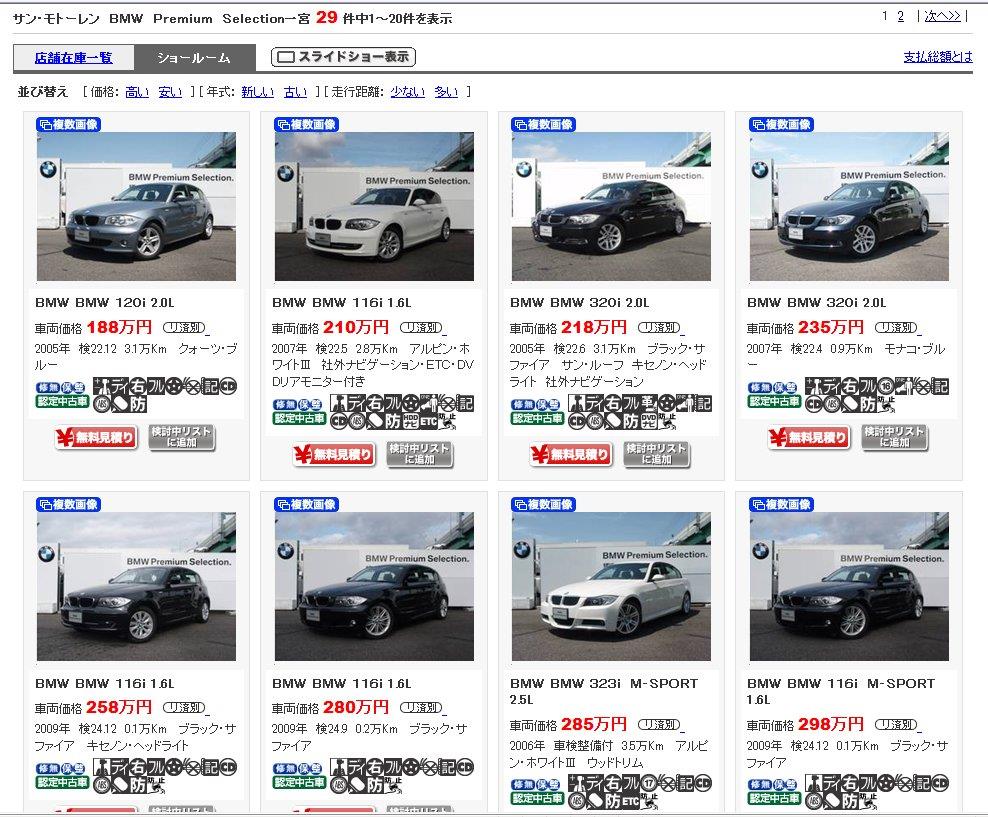Click the 複数画像 badge on the 298万円 116i M-SPORT card
The height and width of the screenshot is (817, 988).
point(781,505)
